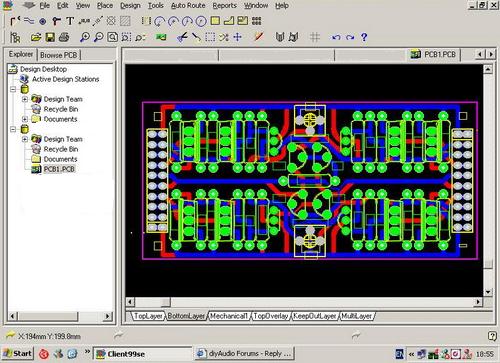Open the Auto Route menu
The image size is (500, 363).
point(188,6)
